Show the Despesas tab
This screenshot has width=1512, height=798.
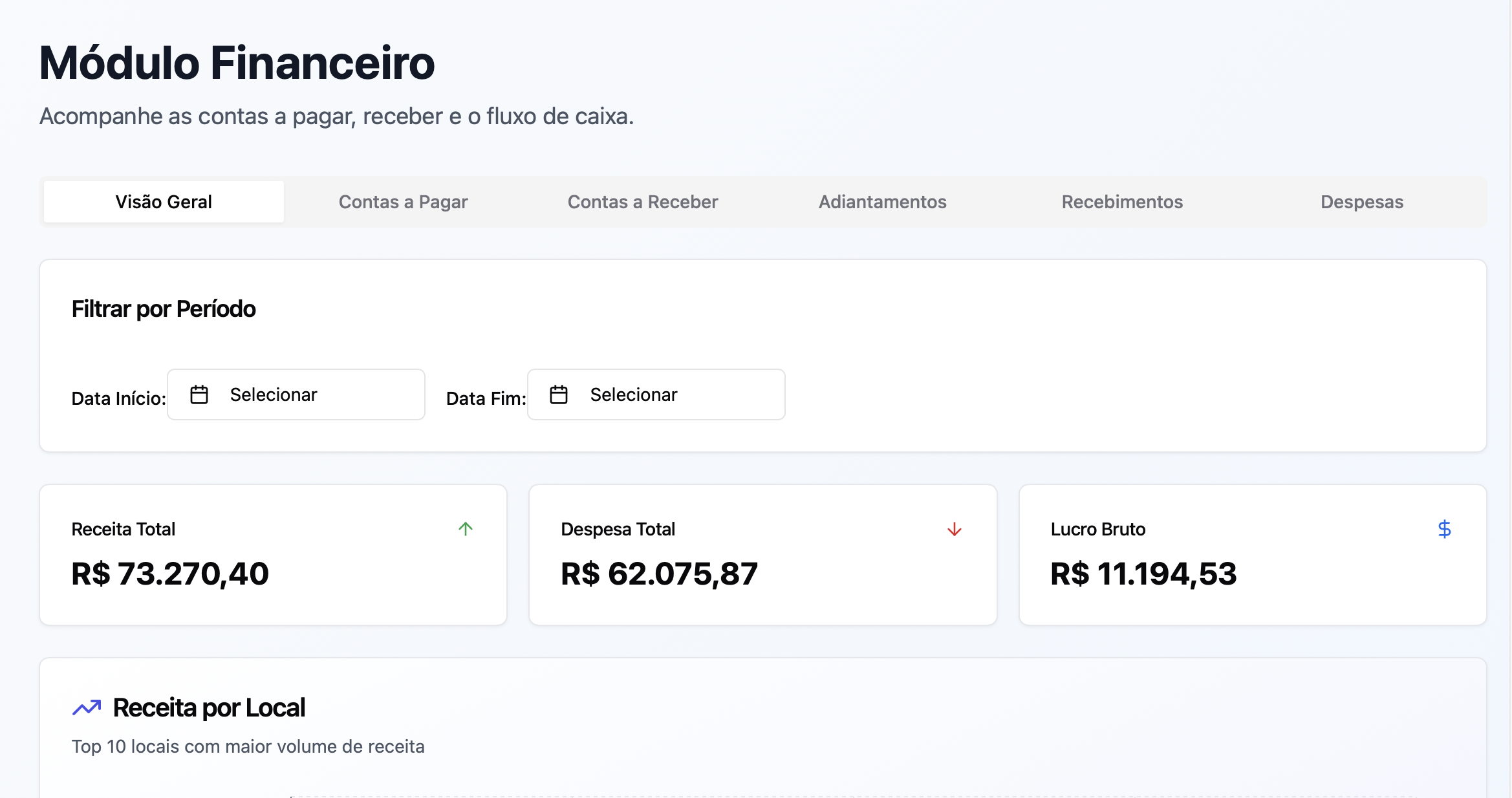click(x=1361, y=202)
